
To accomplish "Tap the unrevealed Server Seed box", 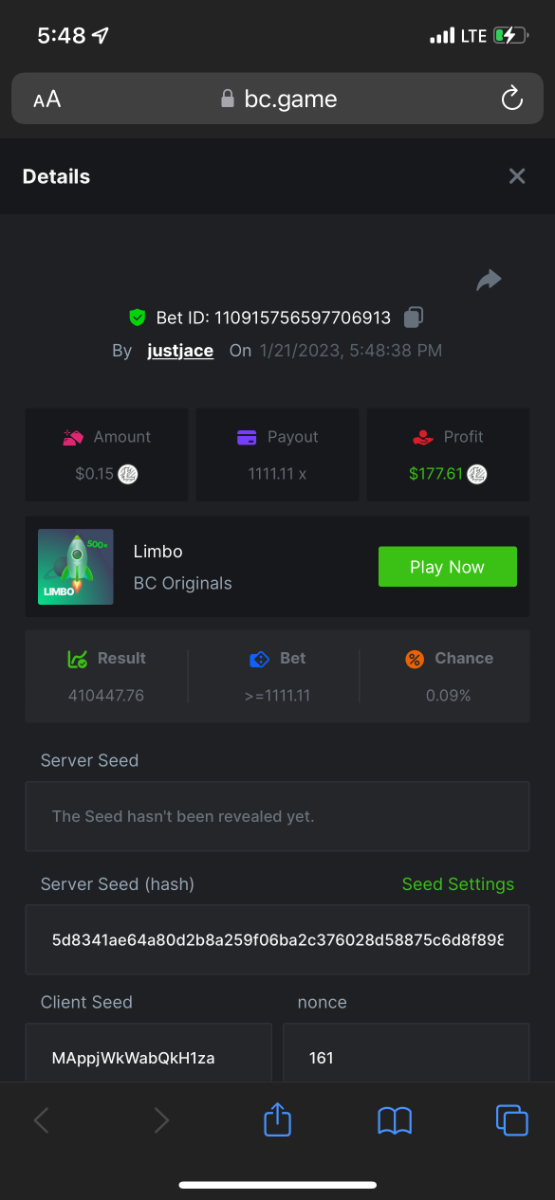I will 277,816.
